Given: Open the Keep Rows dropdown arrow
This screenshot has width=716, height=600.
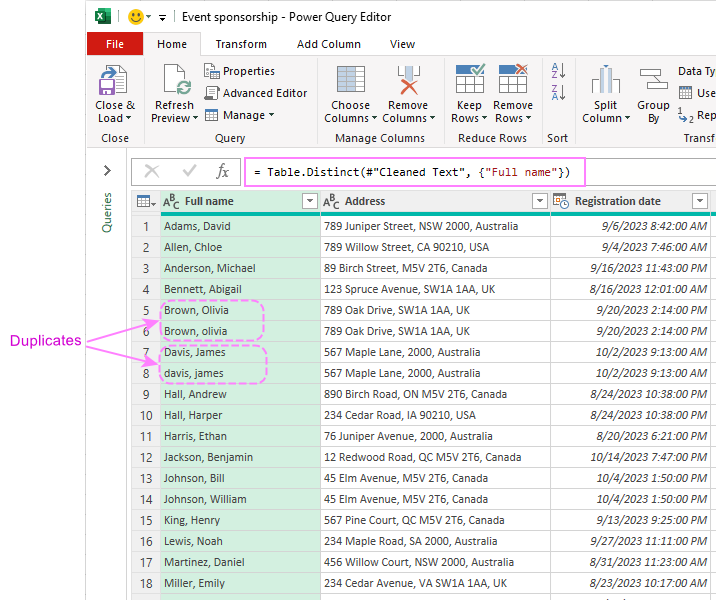Looking at the screenshot, I should coord(484,118).
